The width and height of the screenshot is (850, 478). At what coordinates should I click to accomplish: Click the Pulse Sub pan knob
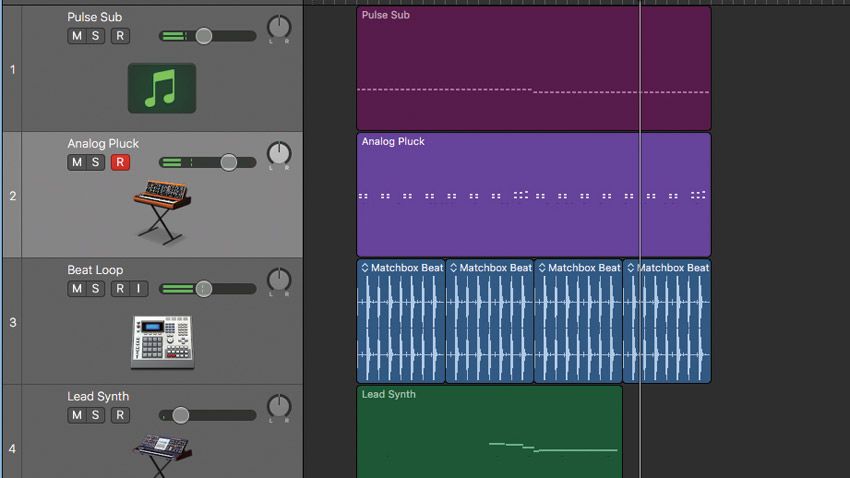[279, 27]
